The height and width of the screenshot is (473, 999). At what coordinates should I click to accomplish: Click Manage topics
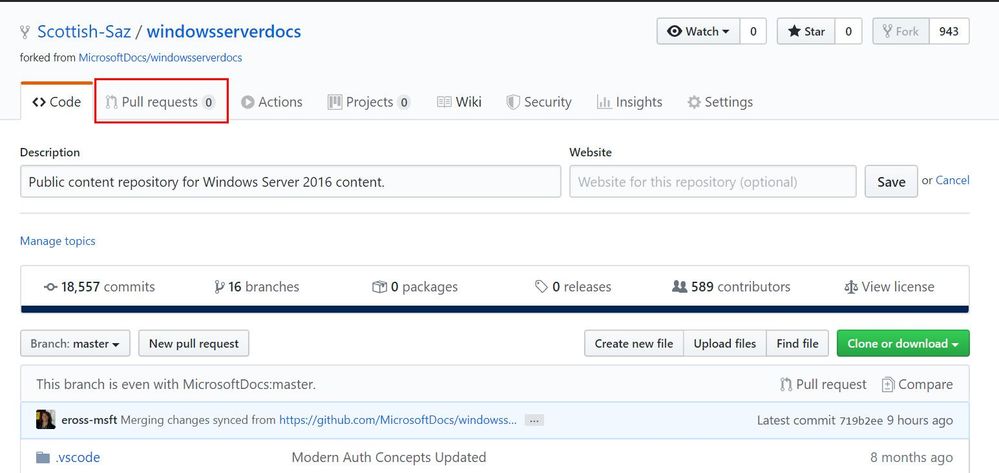58,241
